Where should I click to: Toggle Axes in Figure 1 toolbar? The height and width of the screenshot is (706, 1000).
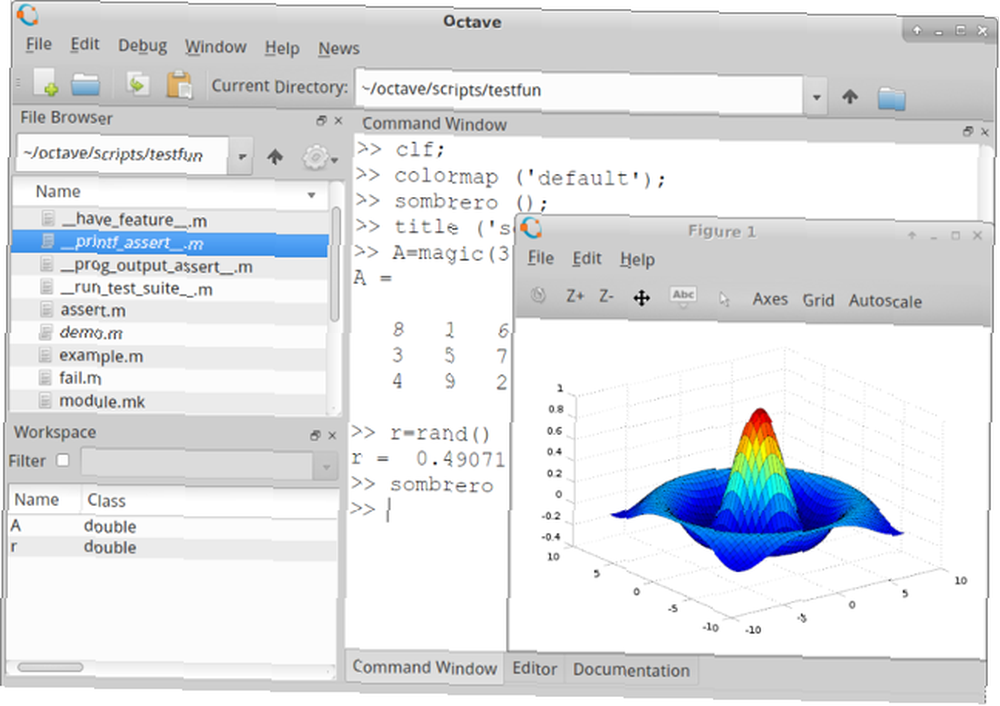tap(770, 299)
